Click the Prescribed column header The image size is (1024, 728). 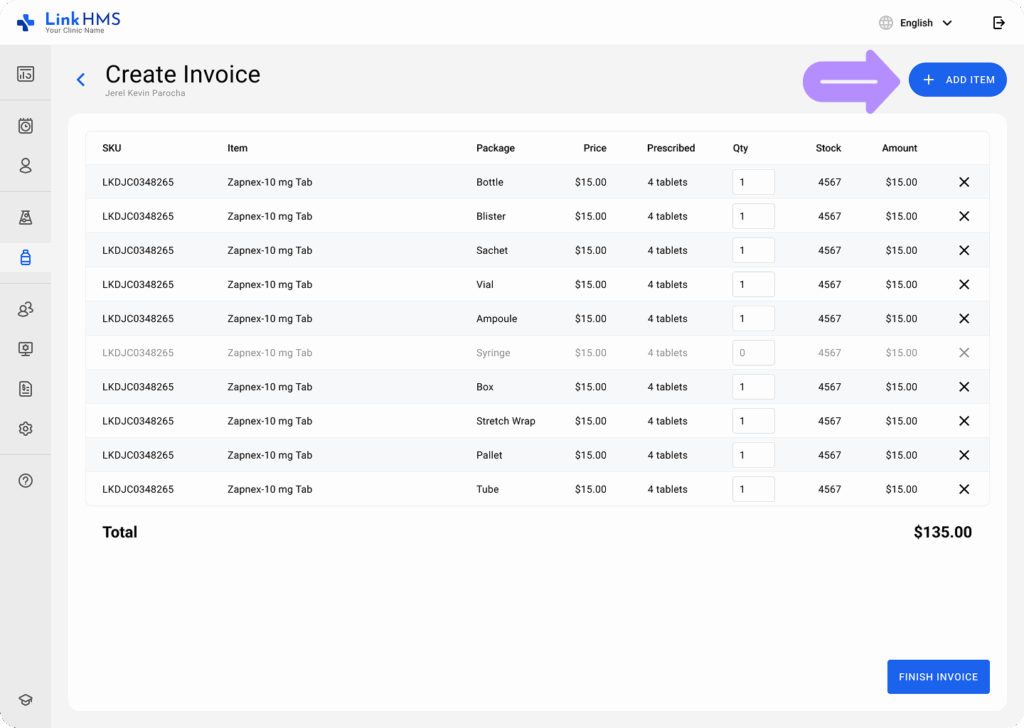point(671,148)
